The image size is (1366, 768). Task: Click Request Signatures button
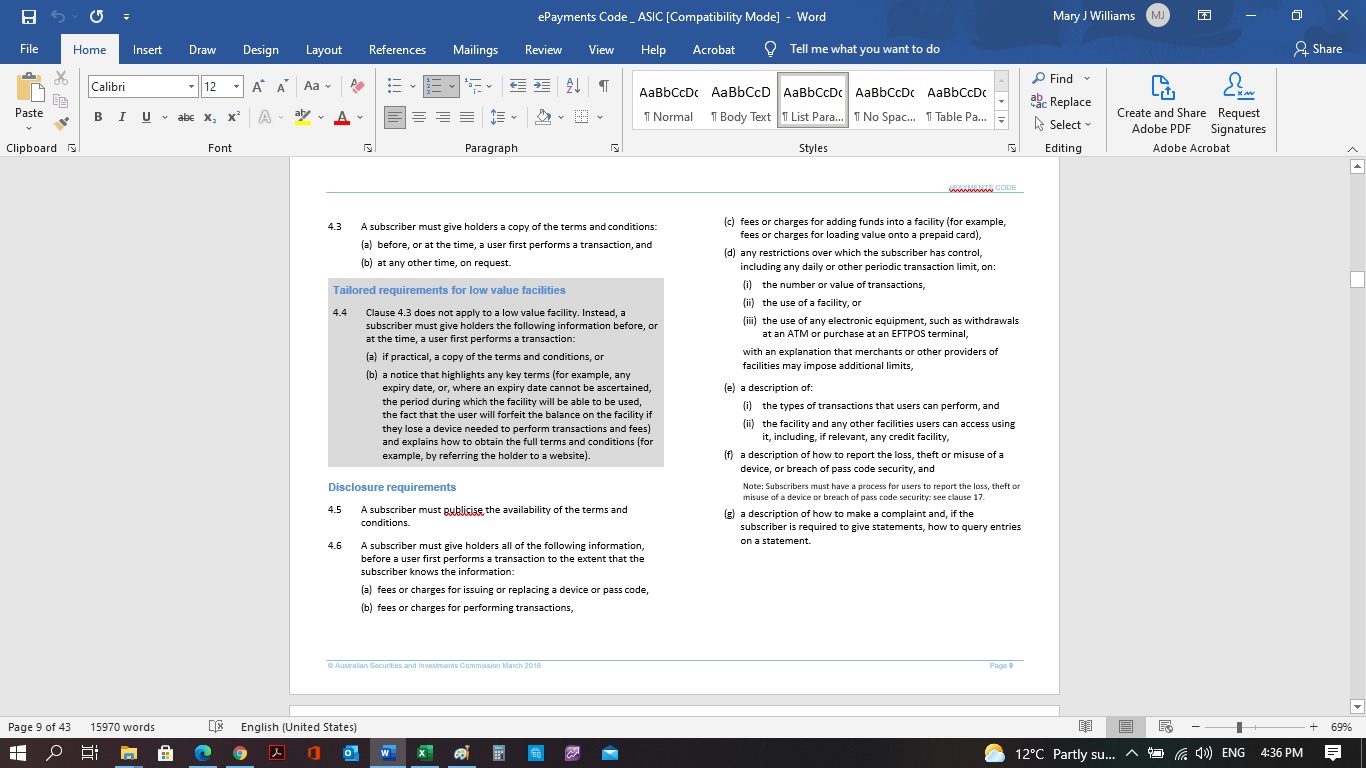(1237, 103)
